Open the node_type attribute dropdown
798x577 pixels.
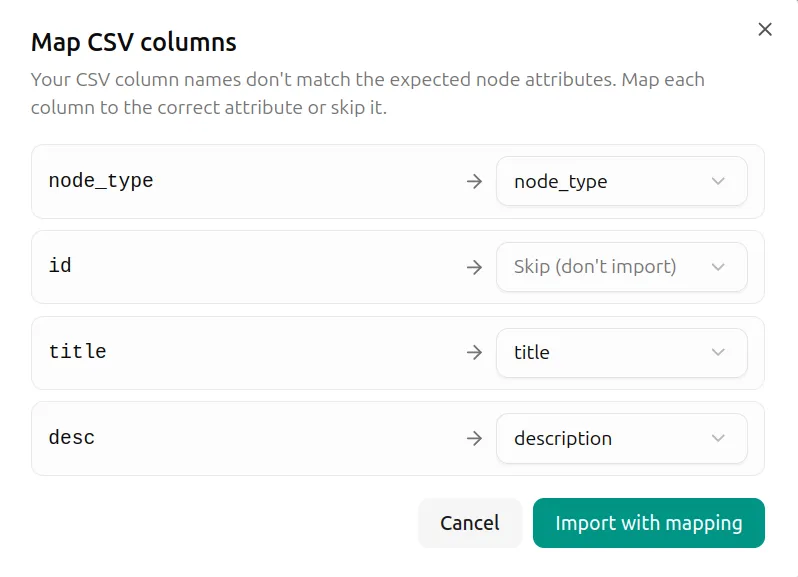point(621,181)
